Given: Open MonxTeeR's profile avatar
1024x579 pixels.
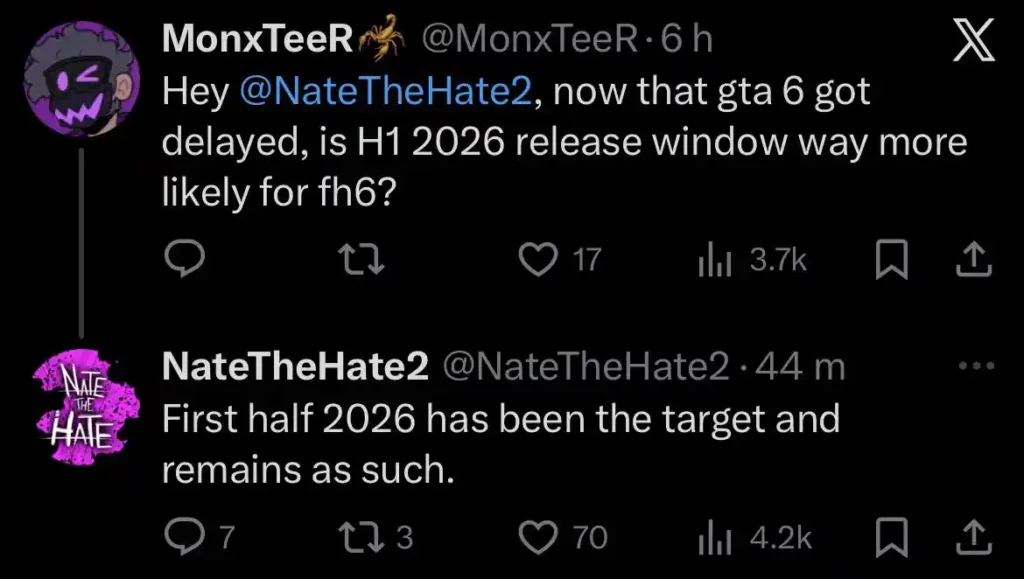Looking at the screenshot, I should [82, 78].
